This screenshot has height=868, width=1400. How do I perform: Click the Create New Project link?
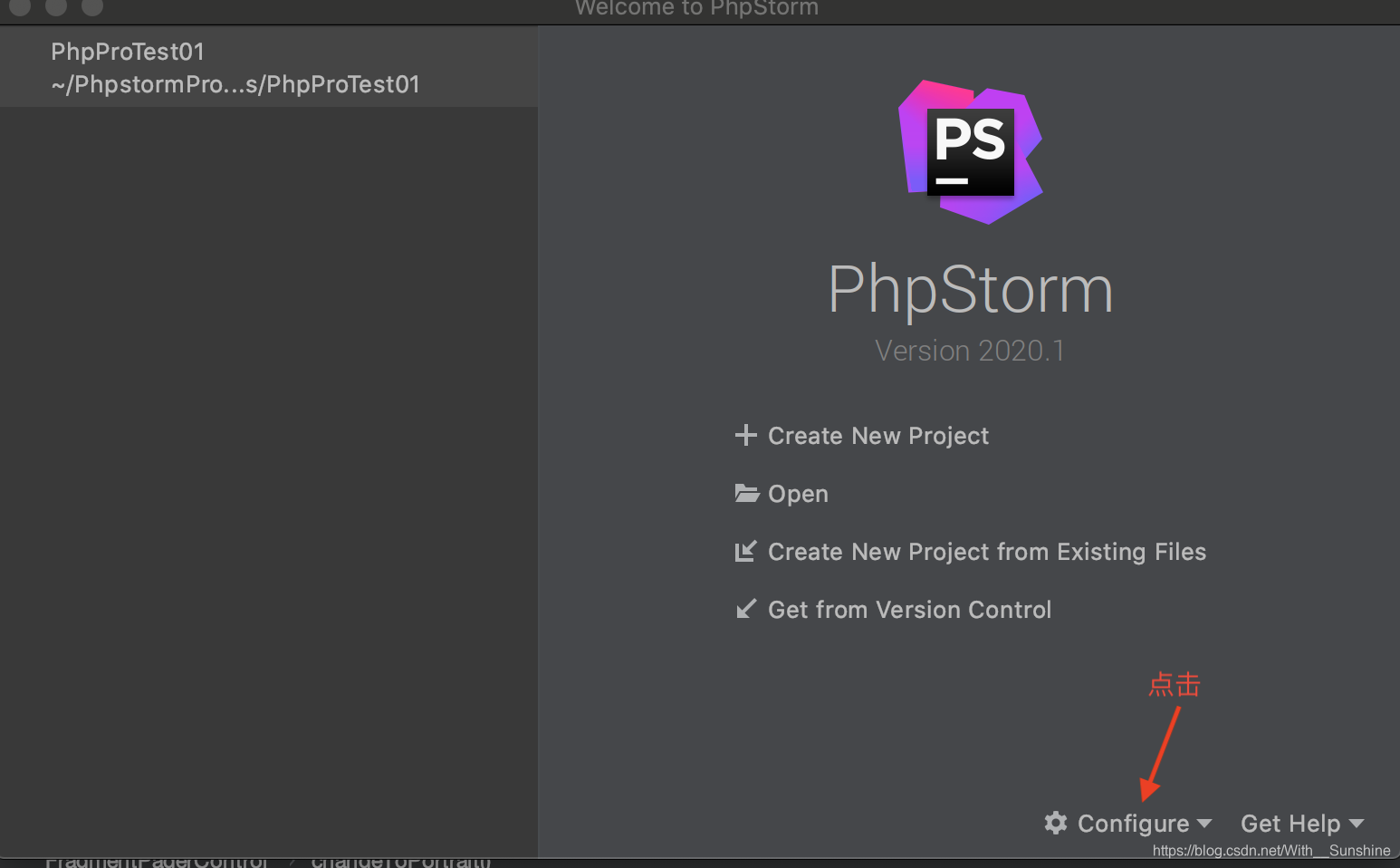point(877,436)
